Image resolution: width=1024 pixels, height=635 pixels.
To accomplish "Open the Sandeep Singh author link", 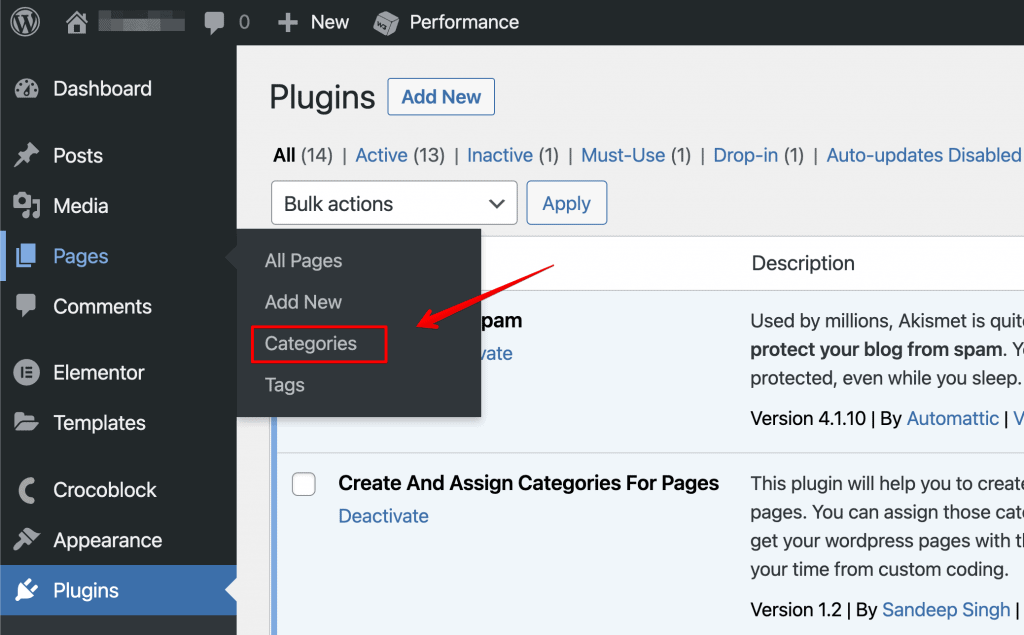I will coord(946,610).
